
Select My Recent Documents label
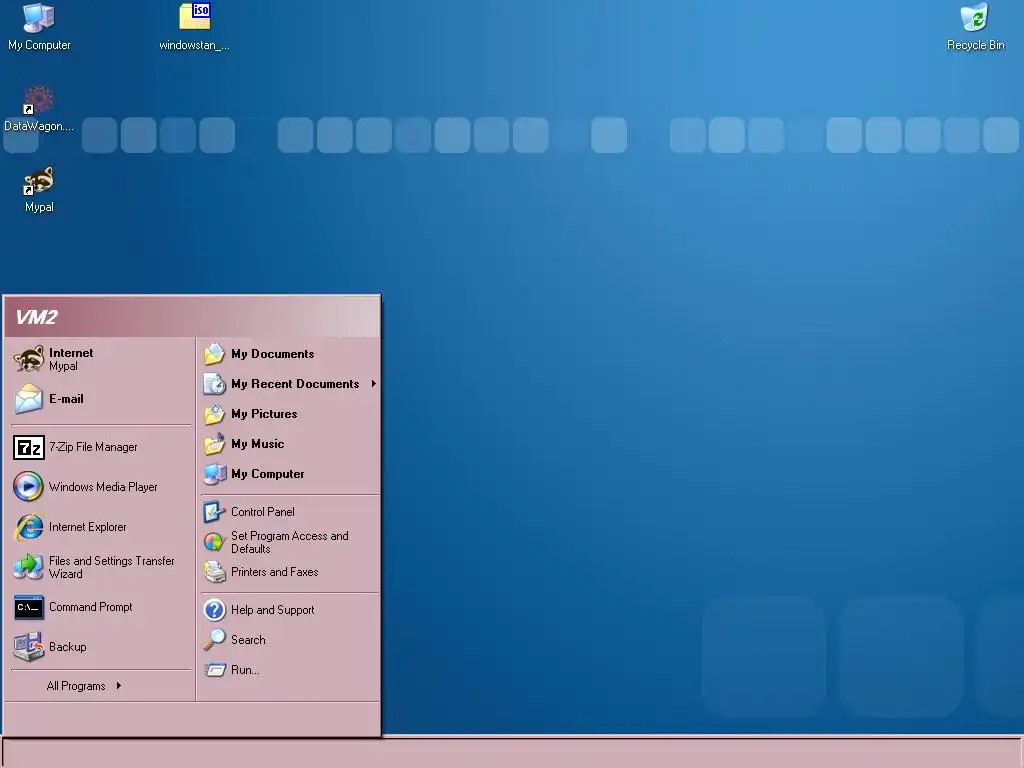click(x=295, y=384)
